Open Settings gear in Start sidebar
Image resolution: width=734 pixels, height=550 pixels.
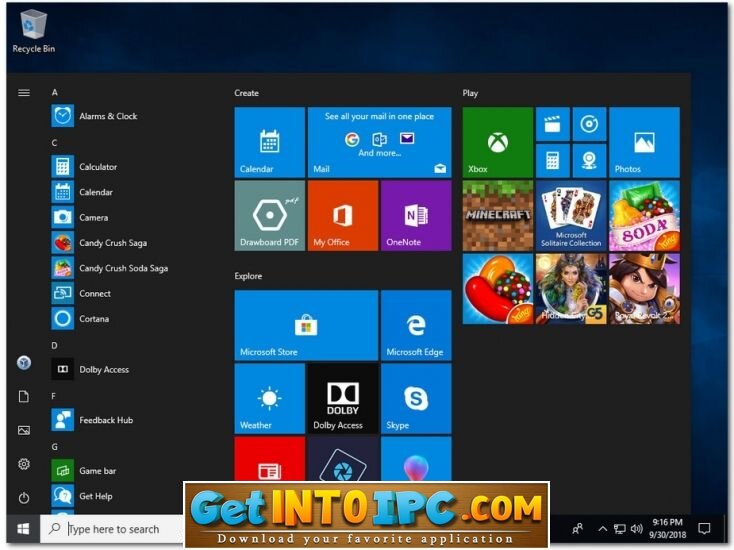click(x=24, y=464)
